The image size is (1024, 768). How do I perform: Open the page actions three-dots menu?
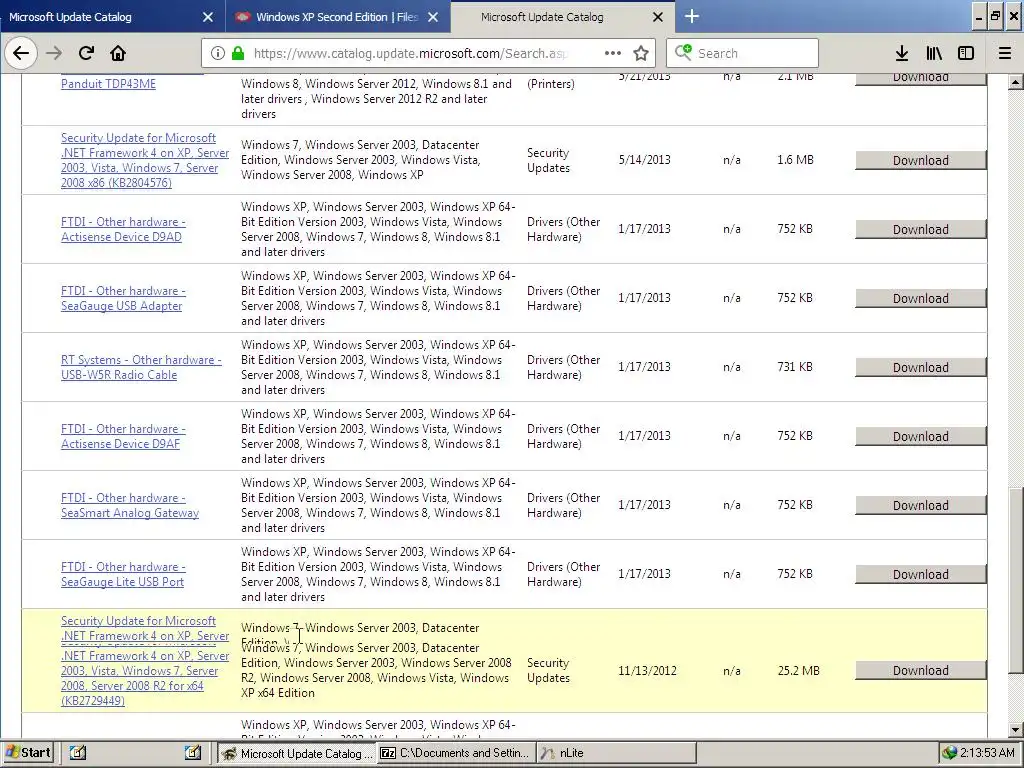pos(613,53)
